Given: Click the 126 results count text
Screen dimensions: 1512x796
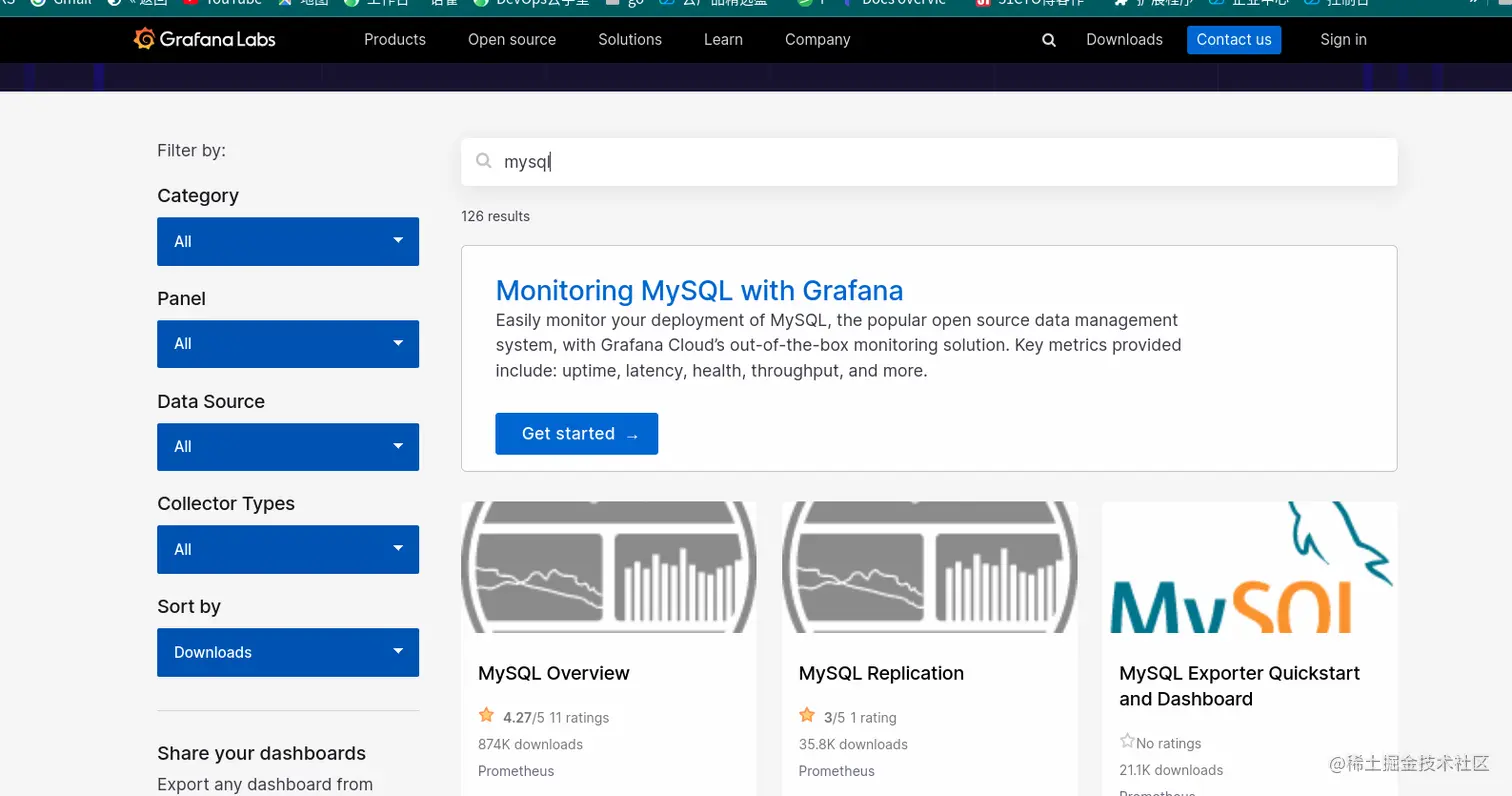Looking at the screenshot, I should coord(496,216).
